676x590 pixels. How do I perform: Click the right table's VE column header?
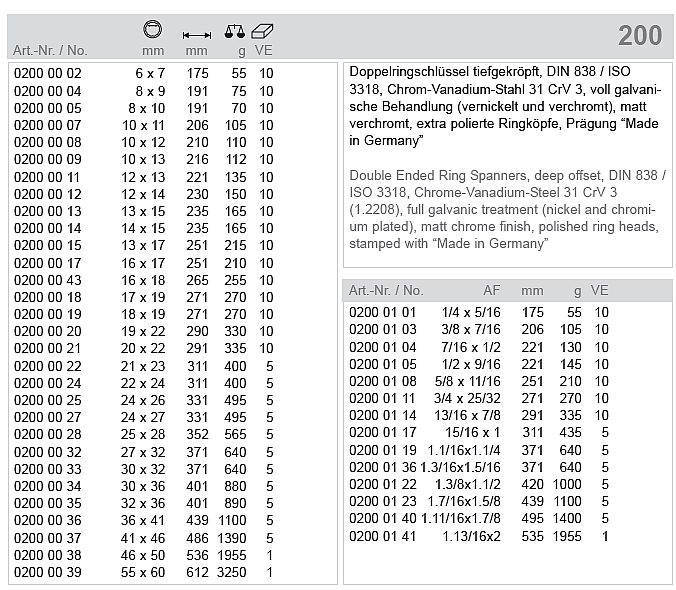pyautogui.click(x=599, y=291)
